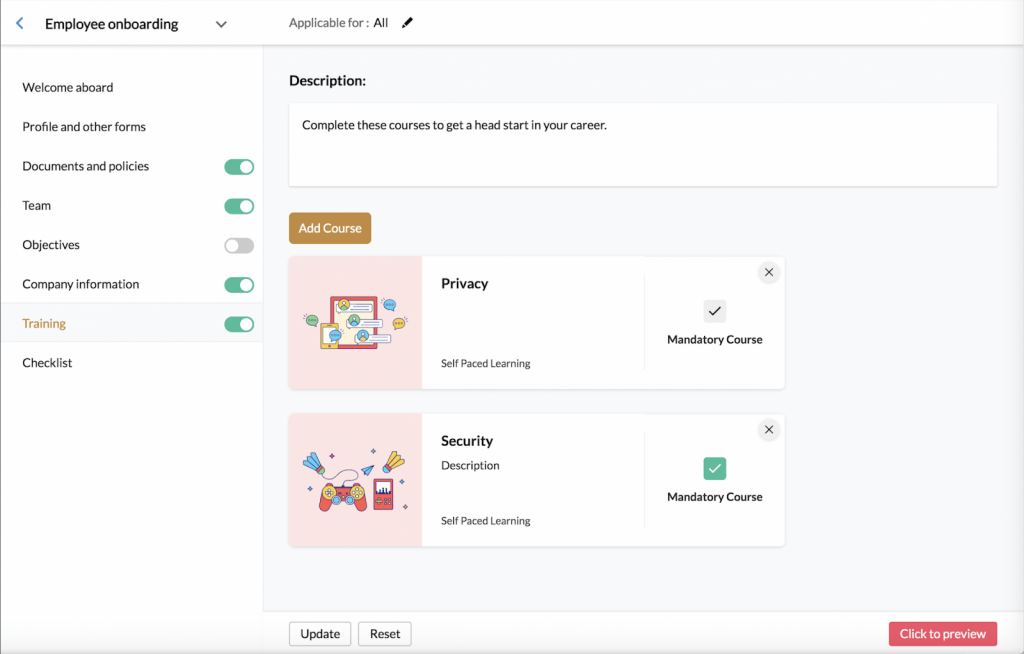Click the Description text under Security
Viewport: 1024px width, 654px height.
click(x=470, y=465)
